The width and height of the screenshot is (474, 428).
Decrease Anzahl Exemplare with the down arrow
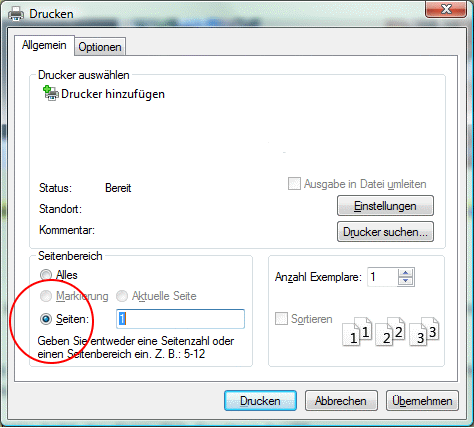(406, 281)
